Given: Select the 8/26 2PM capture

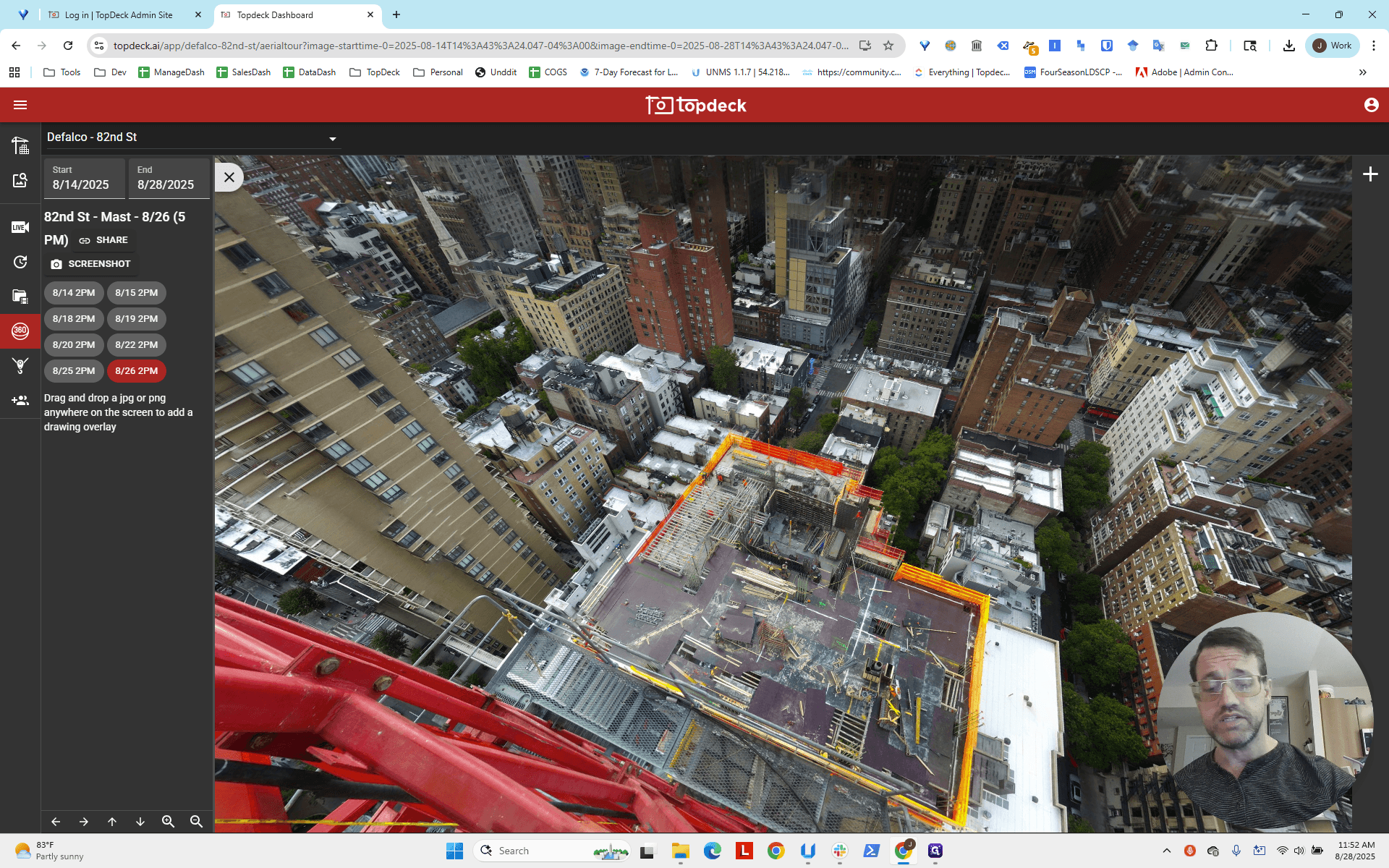Looking at the screenshot, I should [x=137, y=371].
